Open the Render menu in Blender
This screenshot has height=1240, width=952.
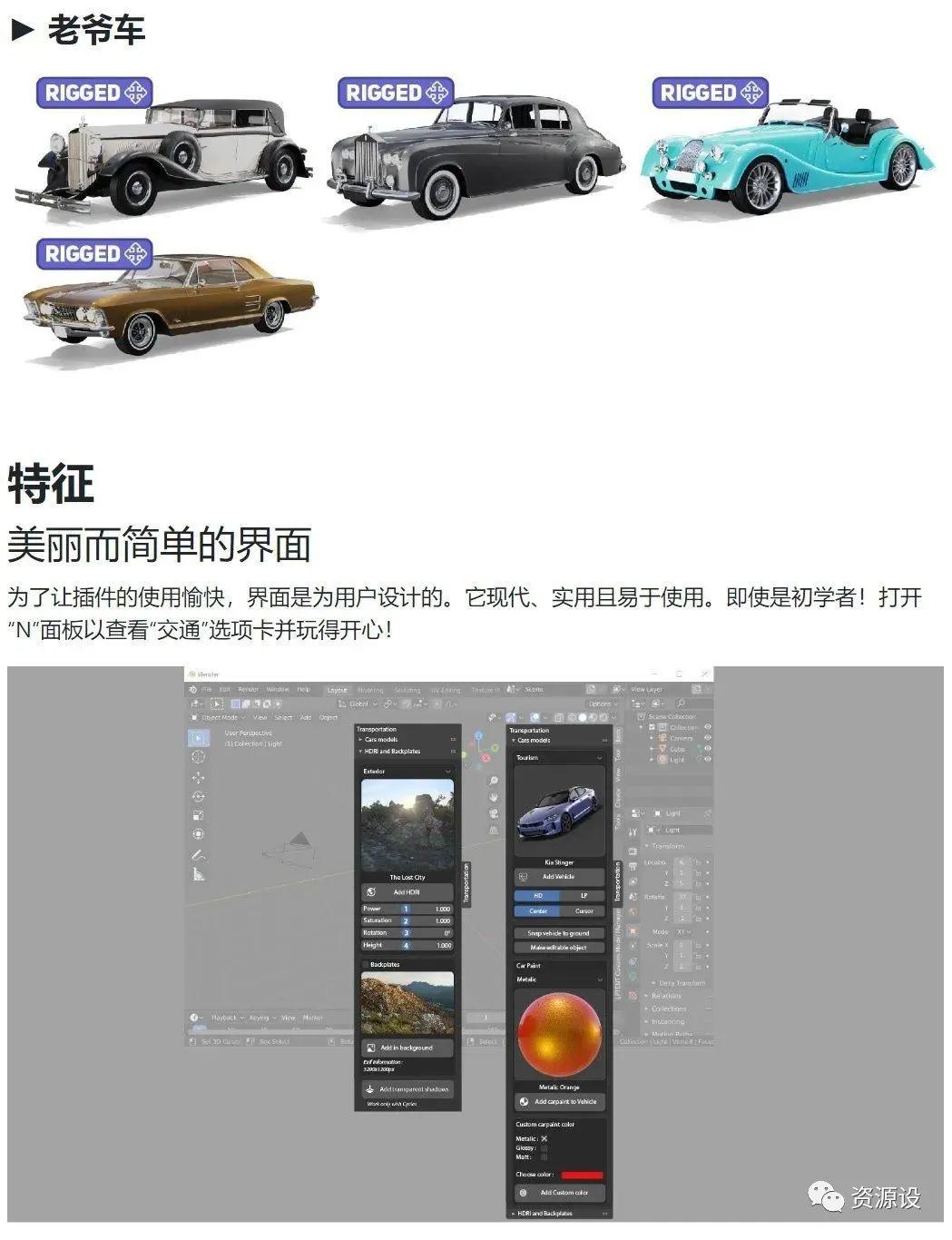249,690
